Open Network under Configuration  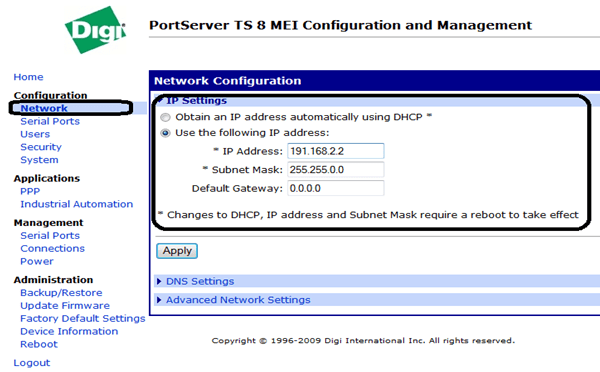click(44, 108)
